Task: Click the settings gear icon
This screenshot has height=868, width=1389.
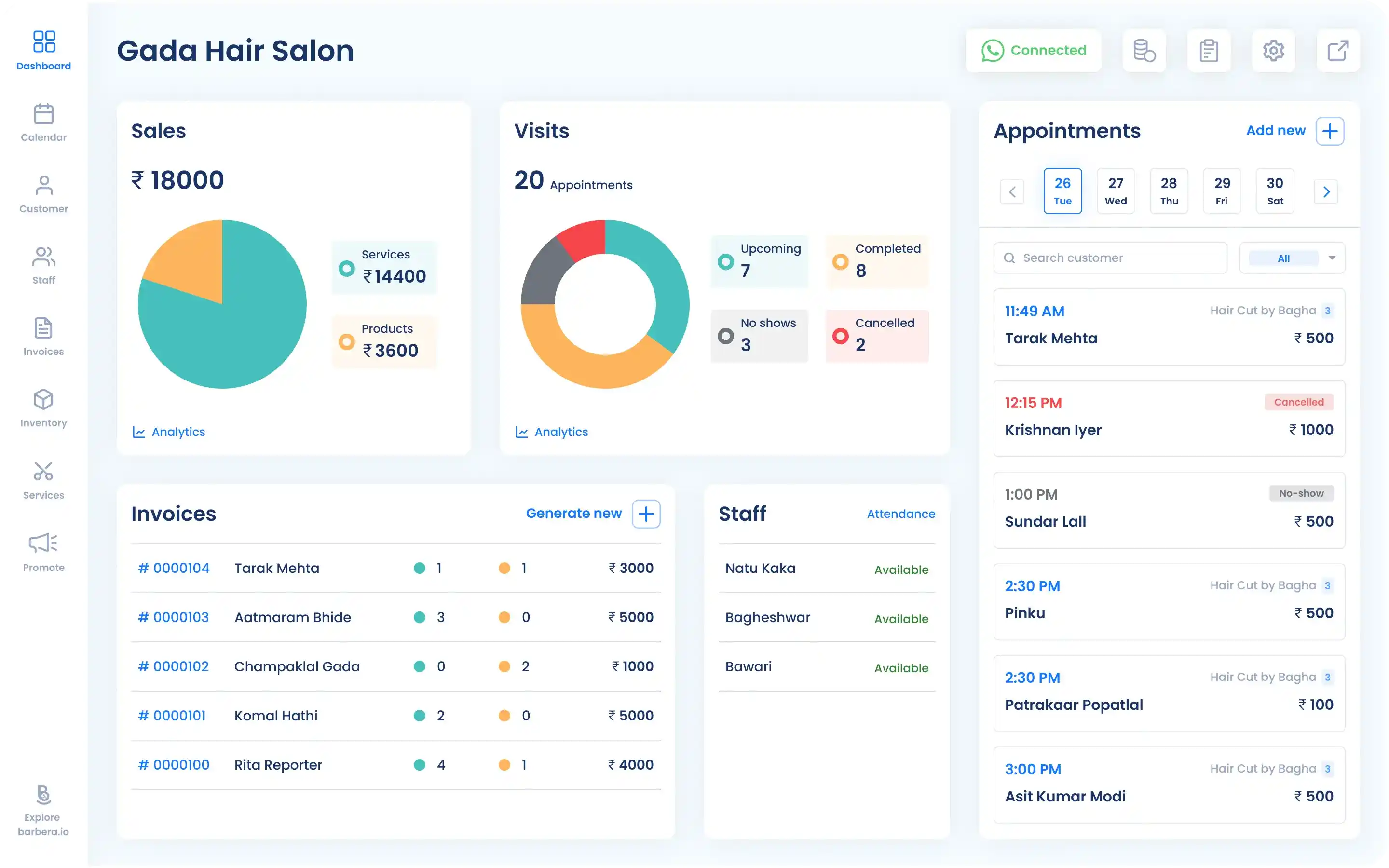Action: [x=1273, y=51]
